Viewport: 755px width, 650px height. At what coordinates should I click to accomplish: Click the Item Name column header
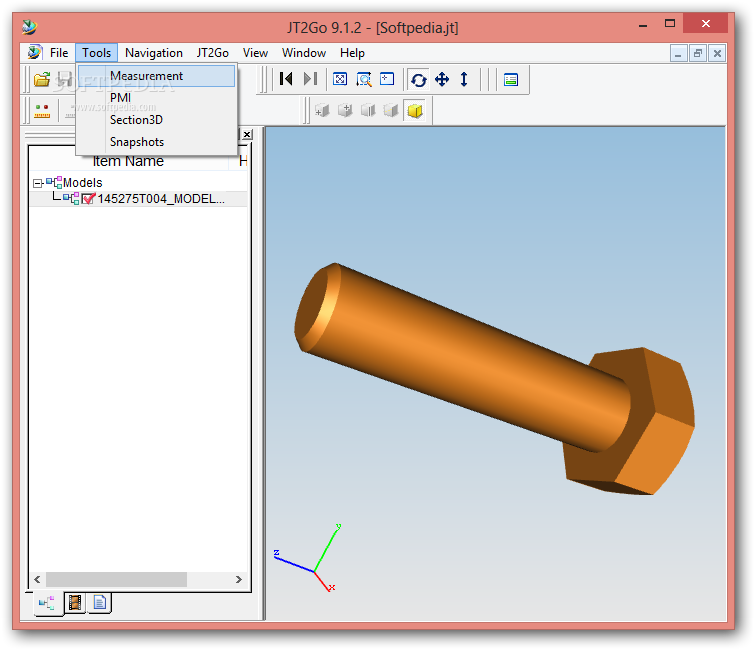pos(128,161)
